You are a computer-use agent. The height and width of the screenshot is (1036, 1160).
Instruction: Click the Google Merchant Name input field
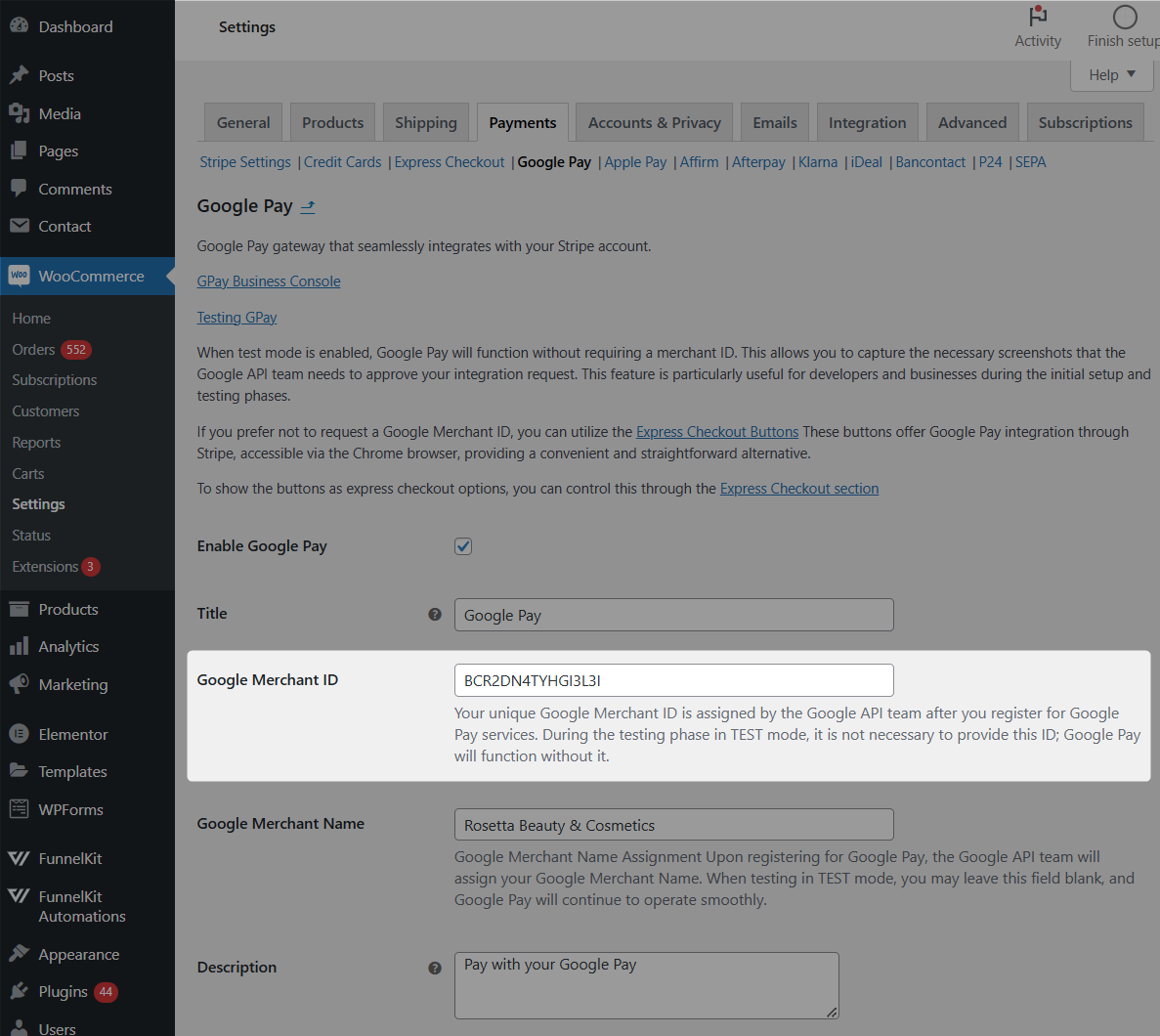[673, 825]
